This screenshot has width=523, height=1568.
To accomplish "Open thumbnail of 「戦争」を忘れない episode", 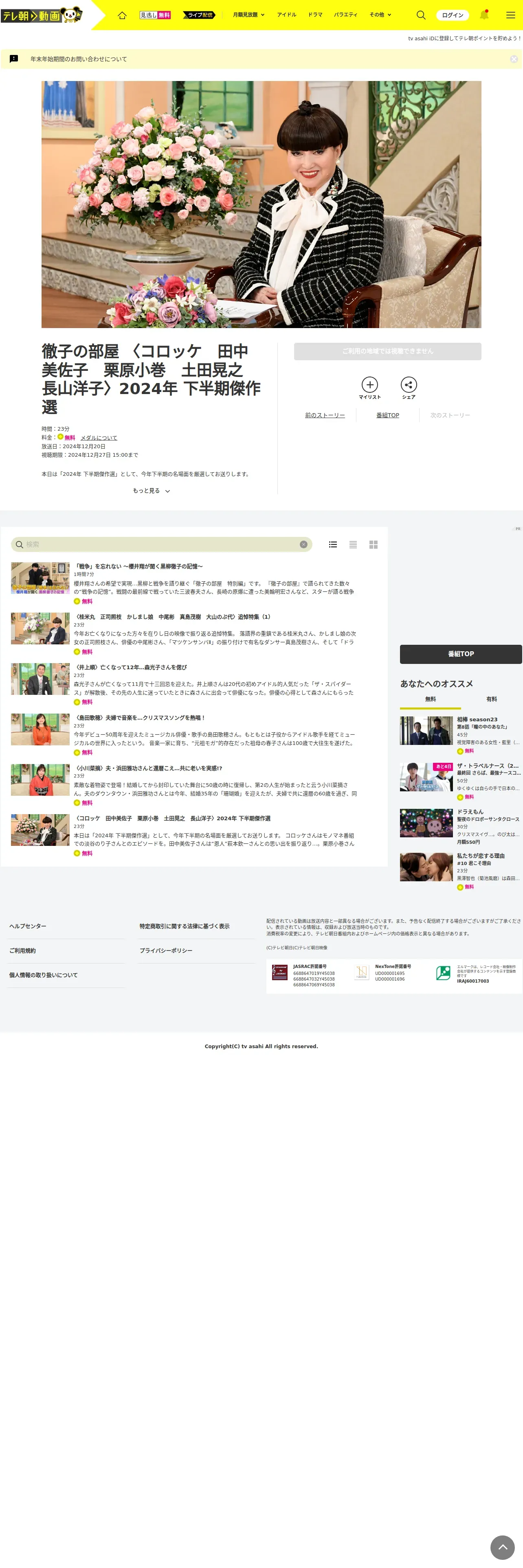I will point(40,578).
